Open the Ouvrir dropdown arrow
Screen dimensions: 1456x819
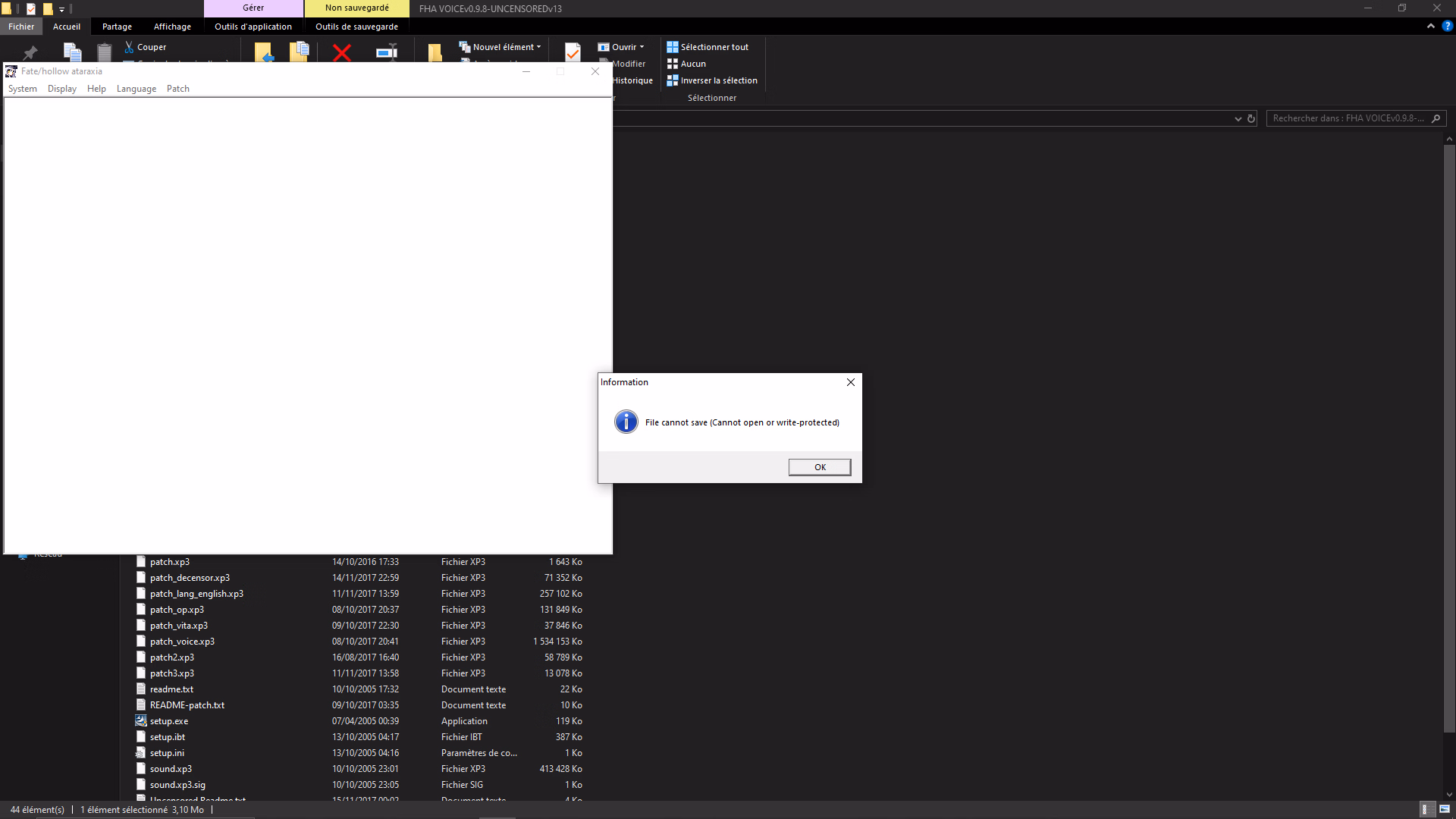coord(642,47)
